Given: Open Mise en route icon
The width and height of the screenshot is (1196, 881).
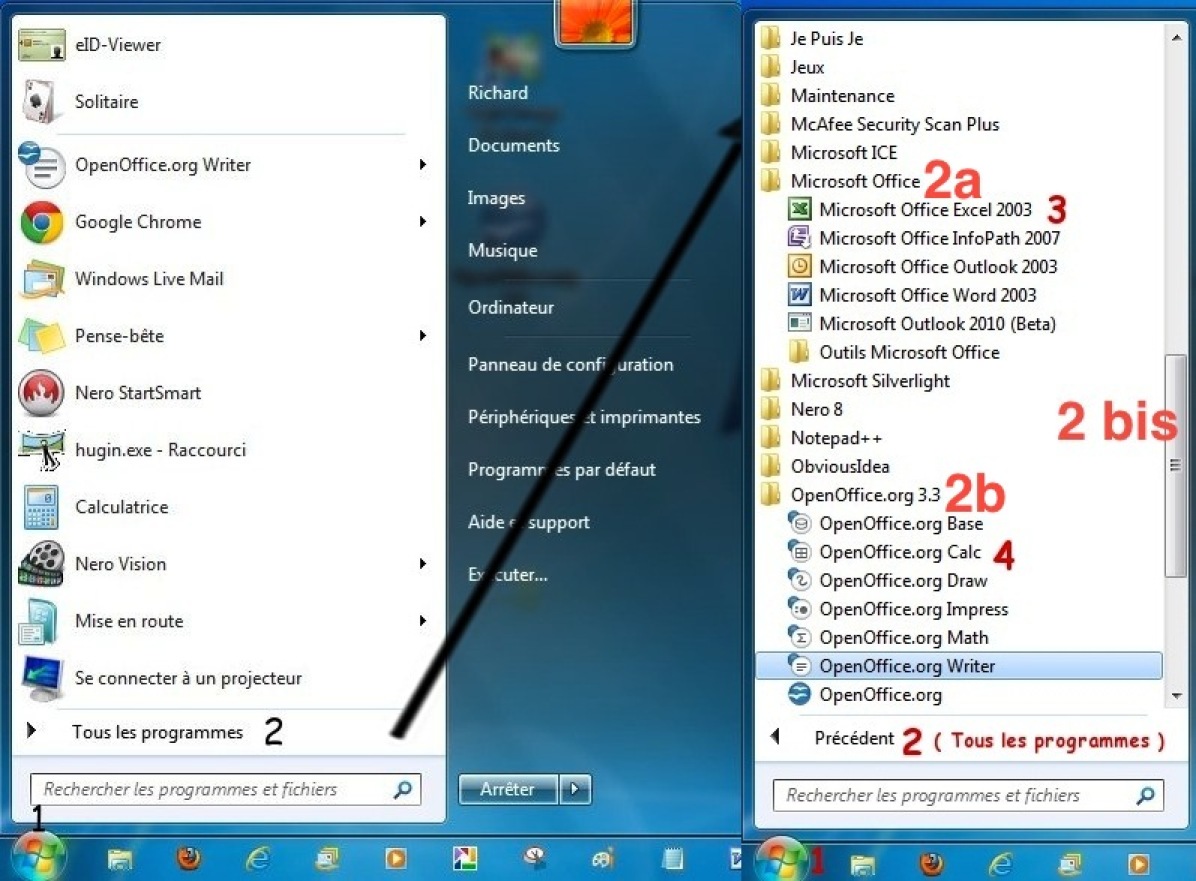Looking at the screenshot, I should click(x=40, y=621).
